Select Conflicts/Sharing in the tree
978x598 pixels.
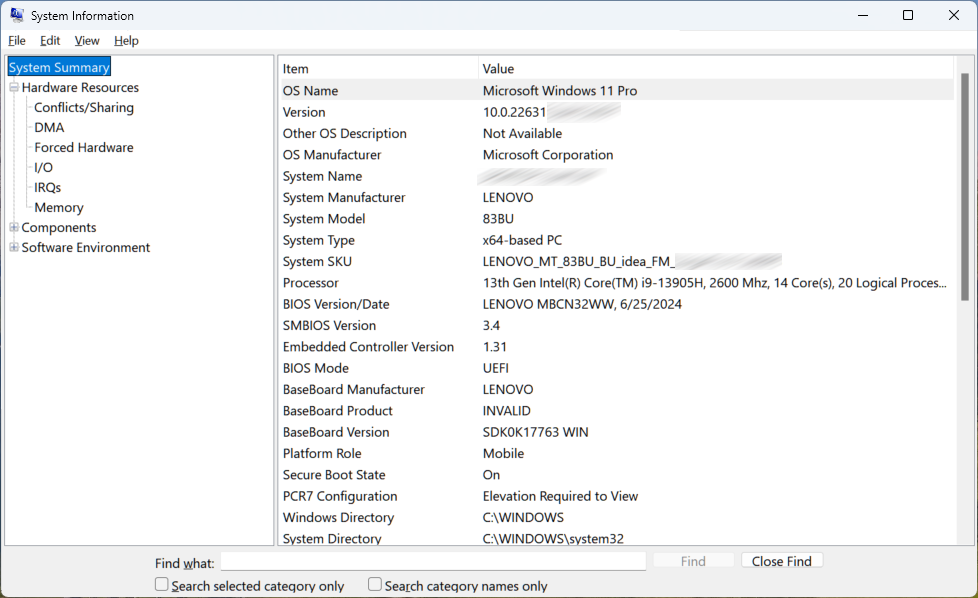tap(84, 108)
